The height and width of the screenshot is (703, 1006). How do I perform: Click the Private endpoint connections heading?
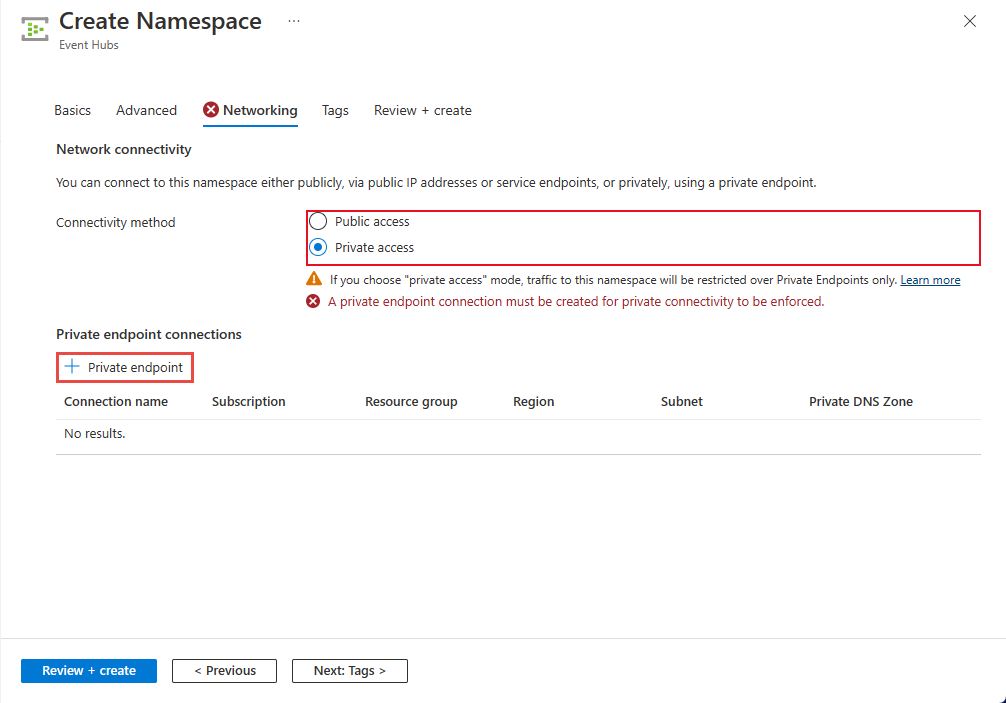pos(149,334)
